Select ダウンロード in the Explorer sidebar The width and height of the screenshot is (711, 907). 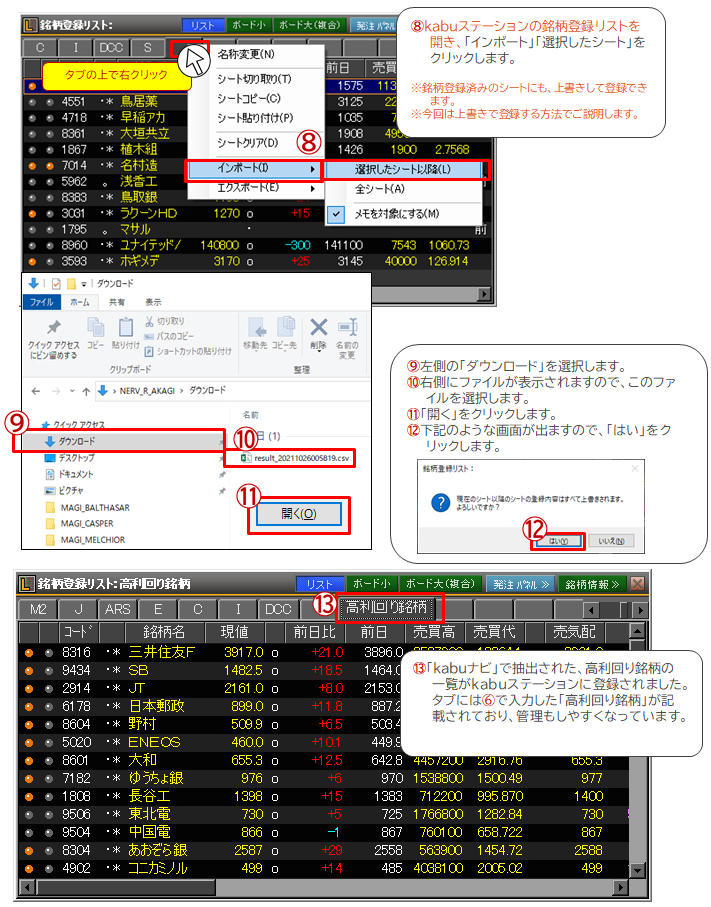pyautogui.click(x=119, y=441)
